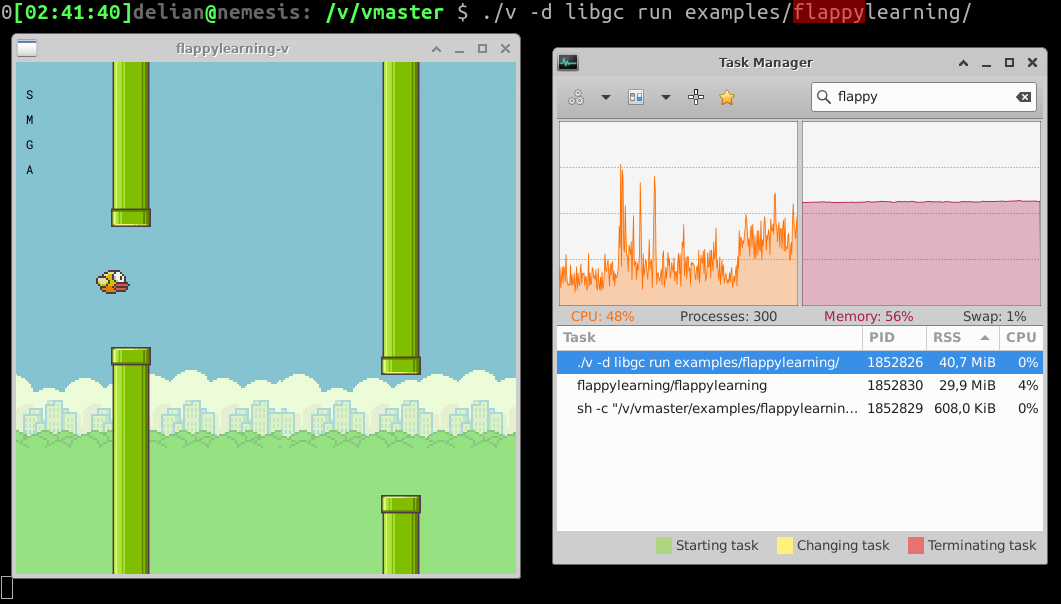
Task: Sort by the CPU column header
Action: click(1021, 338)
